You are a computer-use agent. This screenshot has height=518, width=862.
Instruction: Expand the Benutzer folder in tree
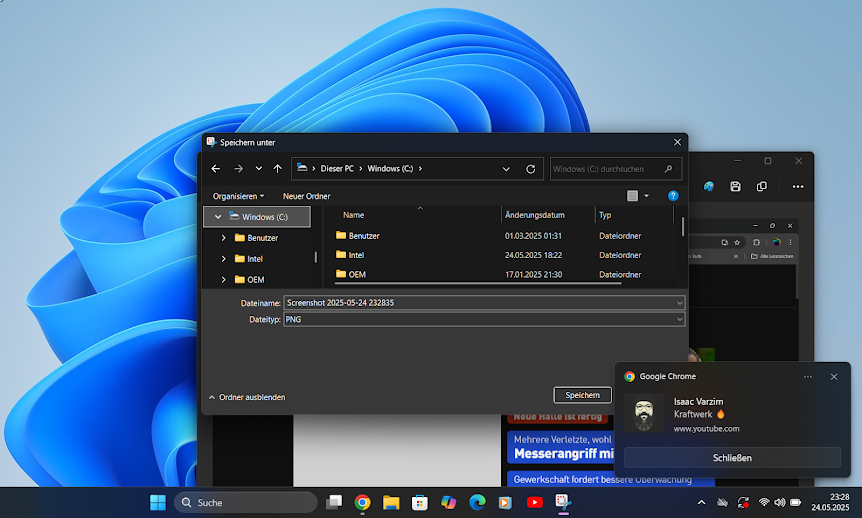point(223,238)
